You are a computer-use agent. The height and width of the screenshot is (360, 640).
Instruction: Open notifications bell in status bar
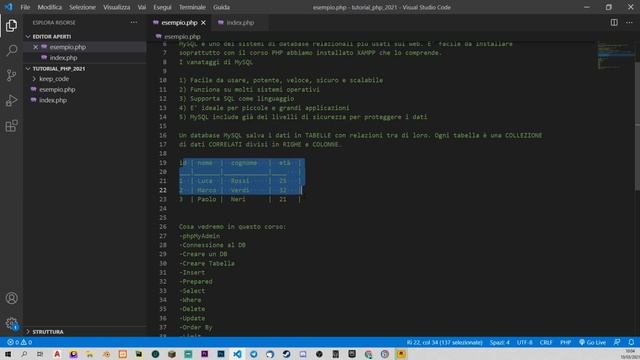[x=631, y=342]
